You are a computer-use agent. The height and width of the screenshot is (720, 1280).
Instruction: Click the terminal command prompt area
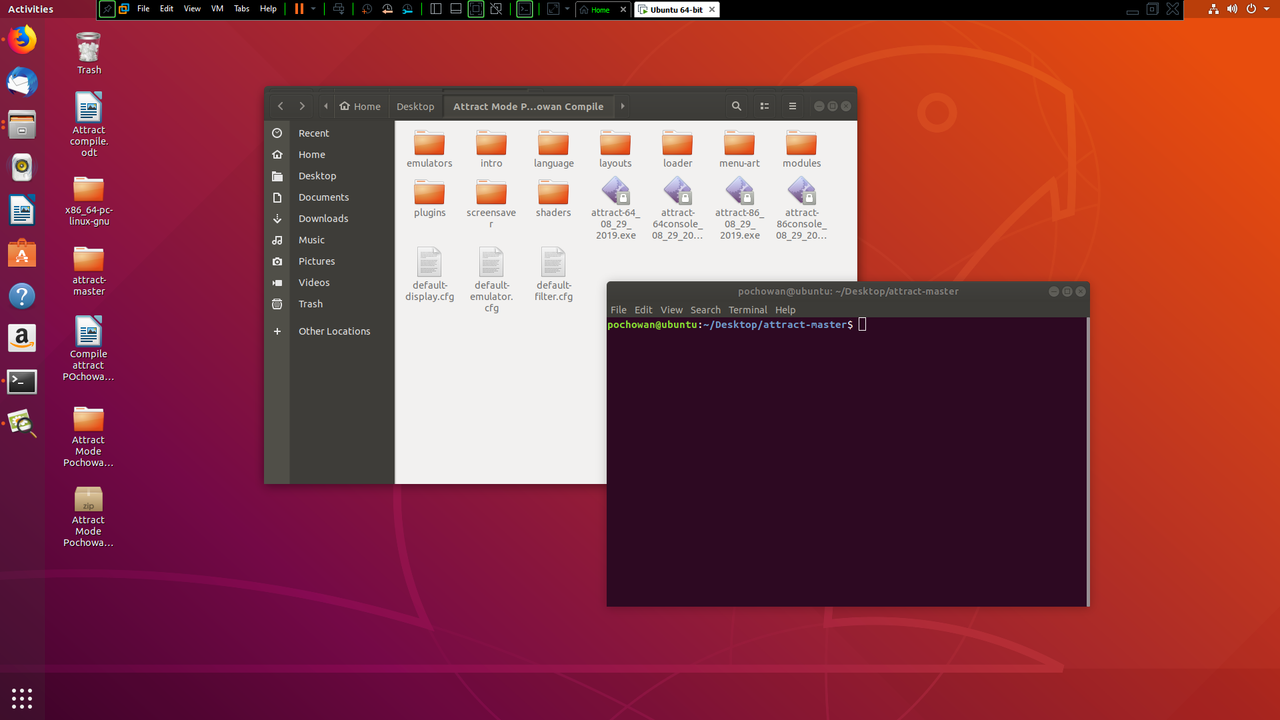tap(846, 461)
